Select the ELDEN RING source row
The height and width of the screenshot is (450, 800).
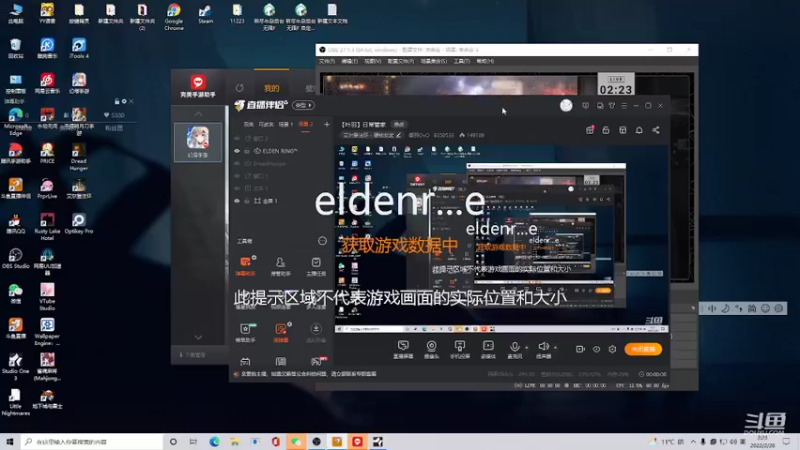click(x=280, y=151)
